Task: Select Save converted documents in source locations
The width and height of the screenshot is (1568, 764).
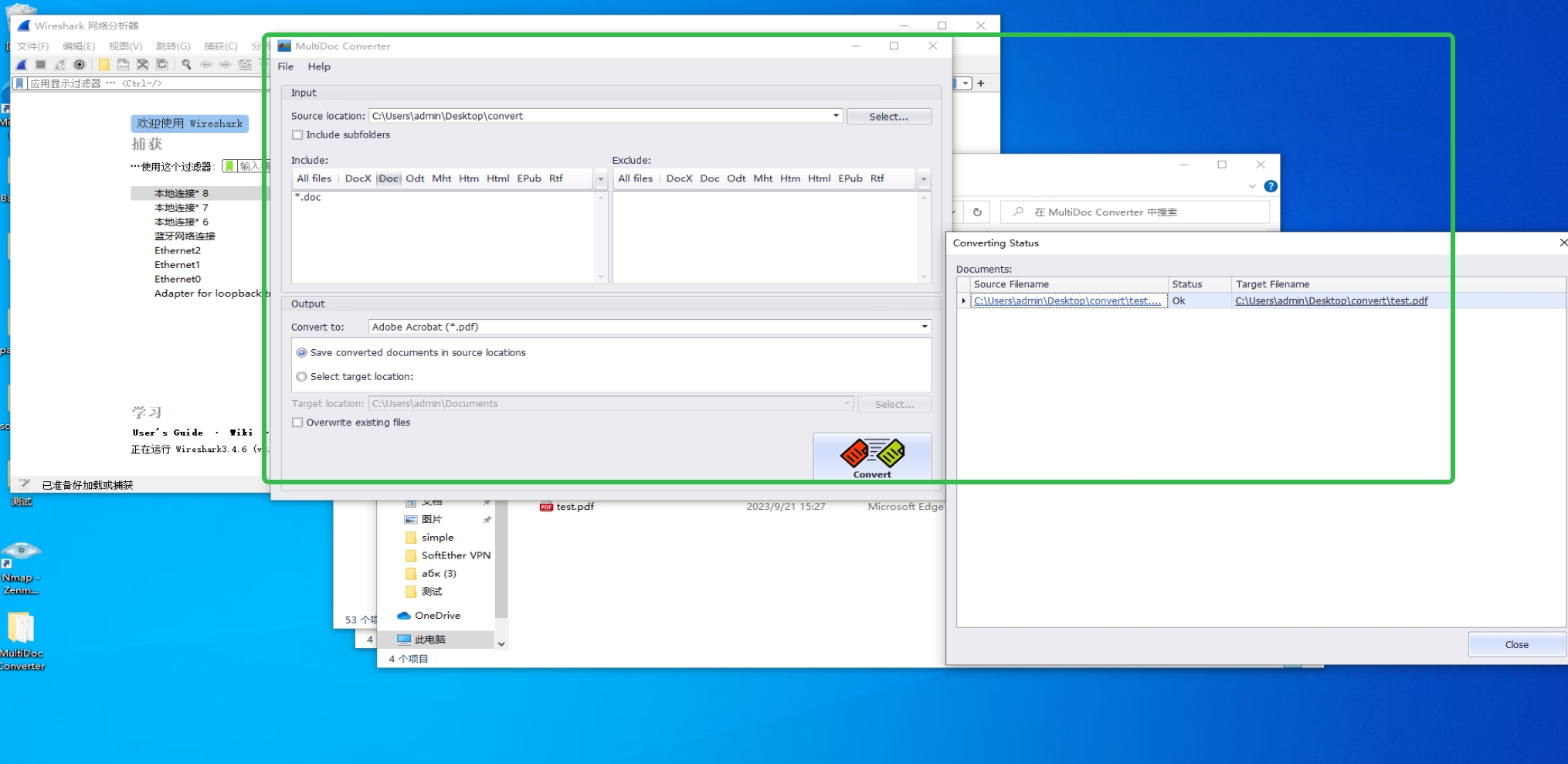Action: [x=302, y=353]
